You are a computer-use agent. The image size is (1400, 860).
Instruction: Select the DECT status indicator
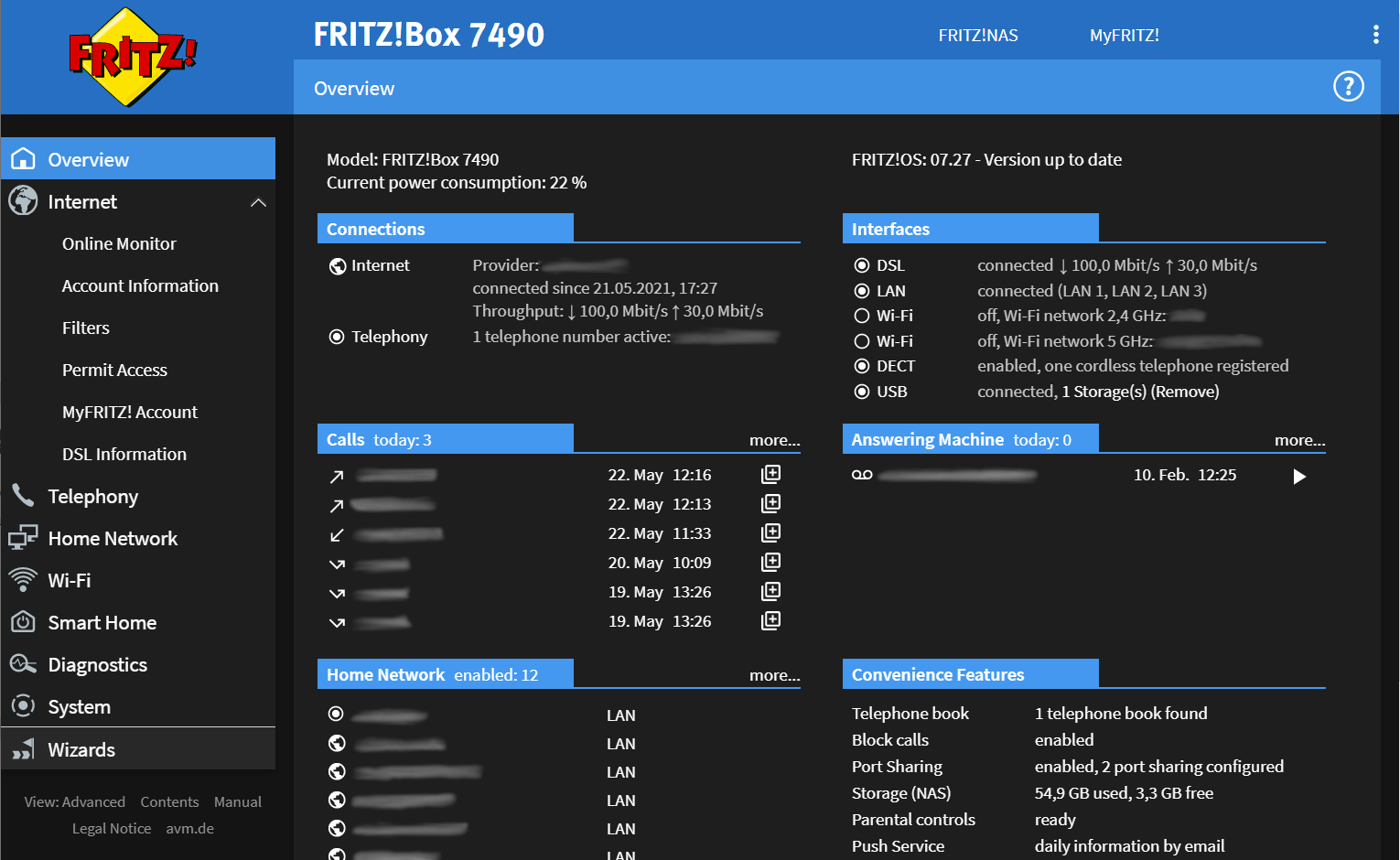pos(861,365)
